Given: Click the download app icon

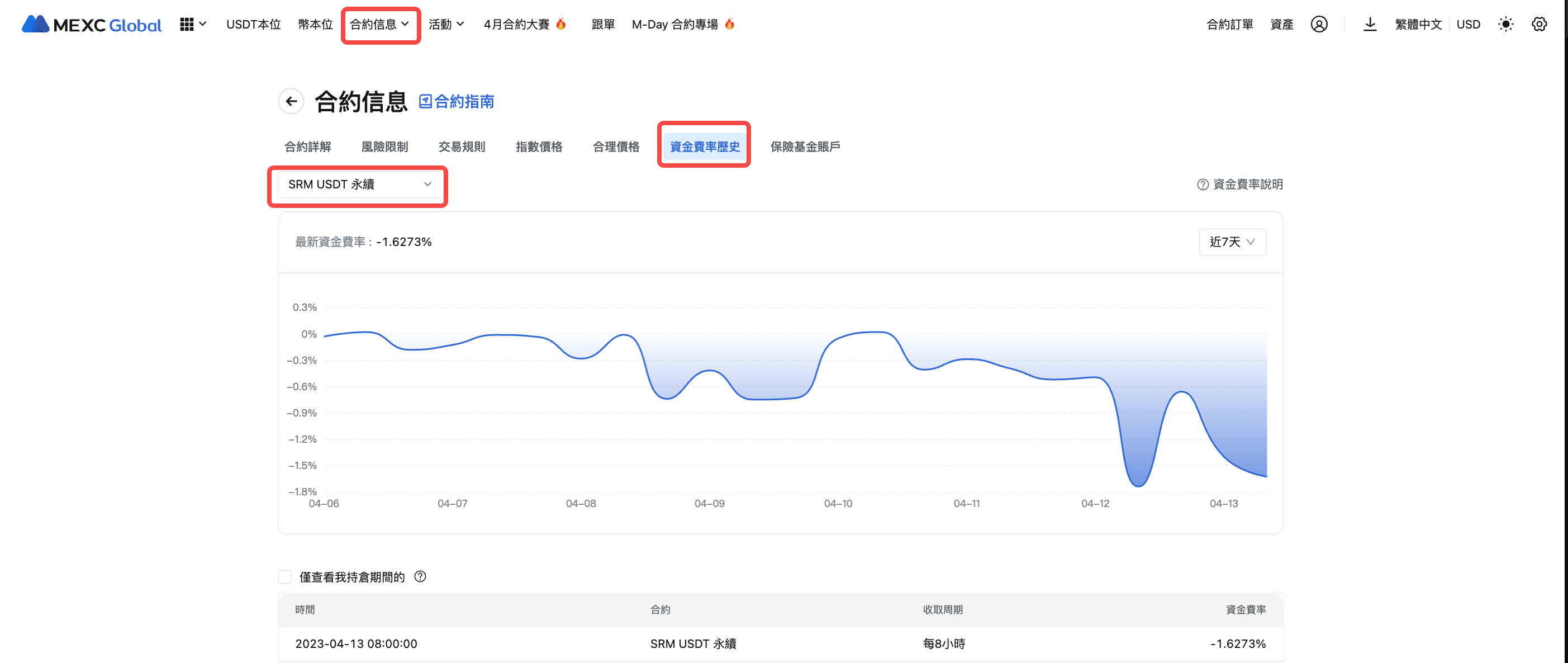Looking at the screenshot, I should click(1370, 25).
